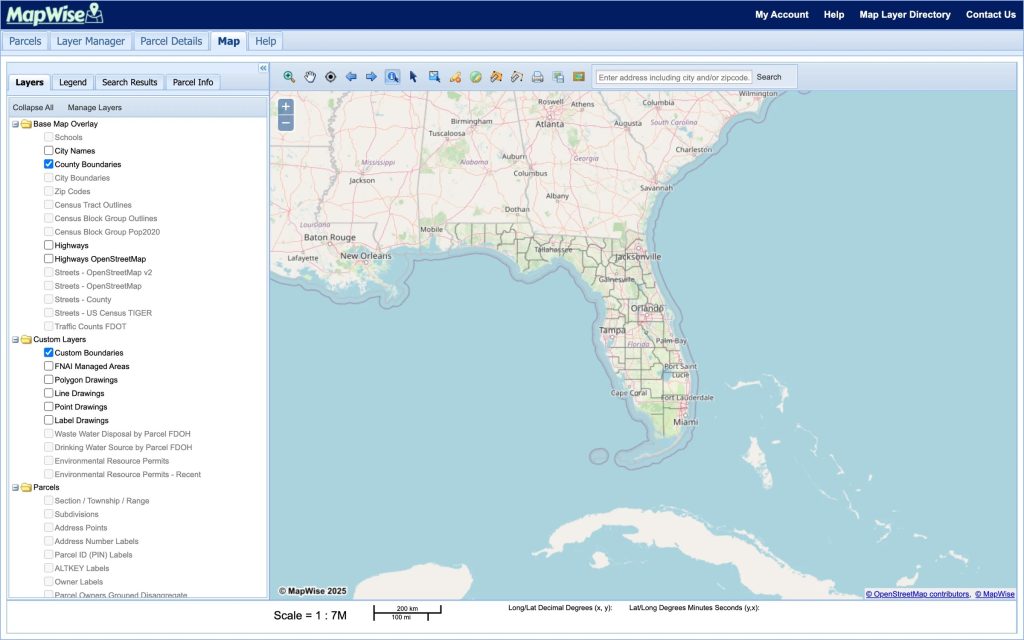
Task: Open the Help tab below the header
Action: point(265,41)
